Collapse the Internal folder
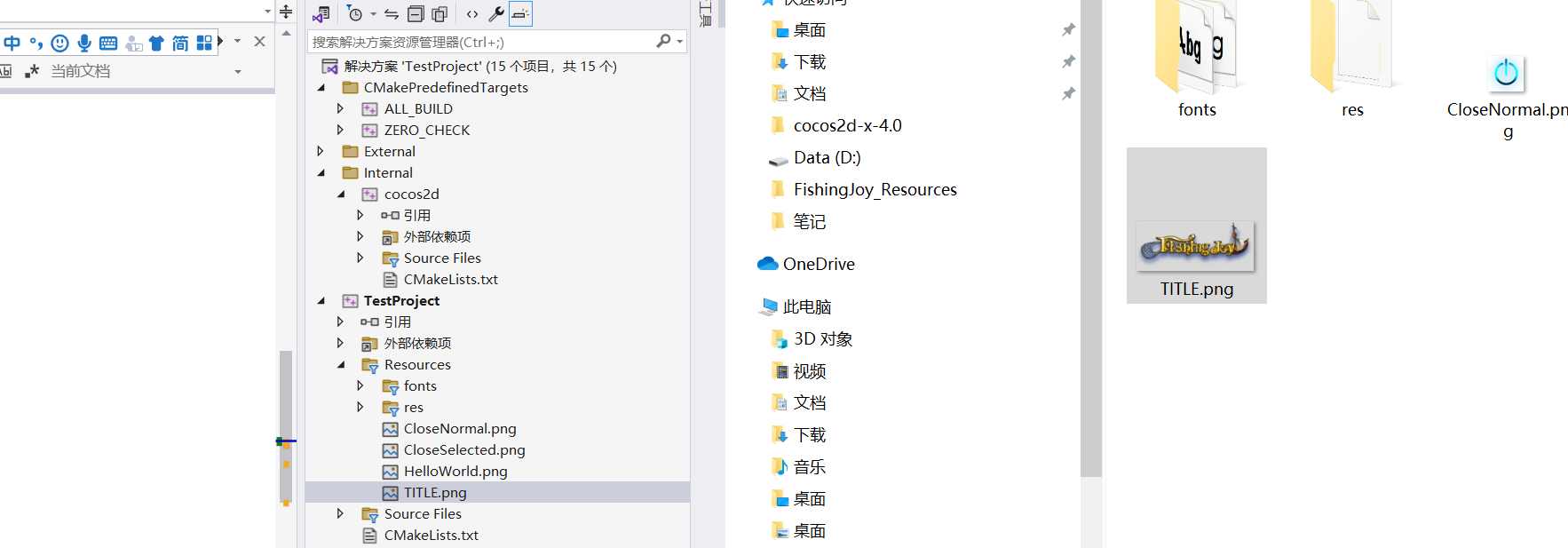The width and height of the screenshot is (1568, 548). pyautogui.click(x=321, y=172)
